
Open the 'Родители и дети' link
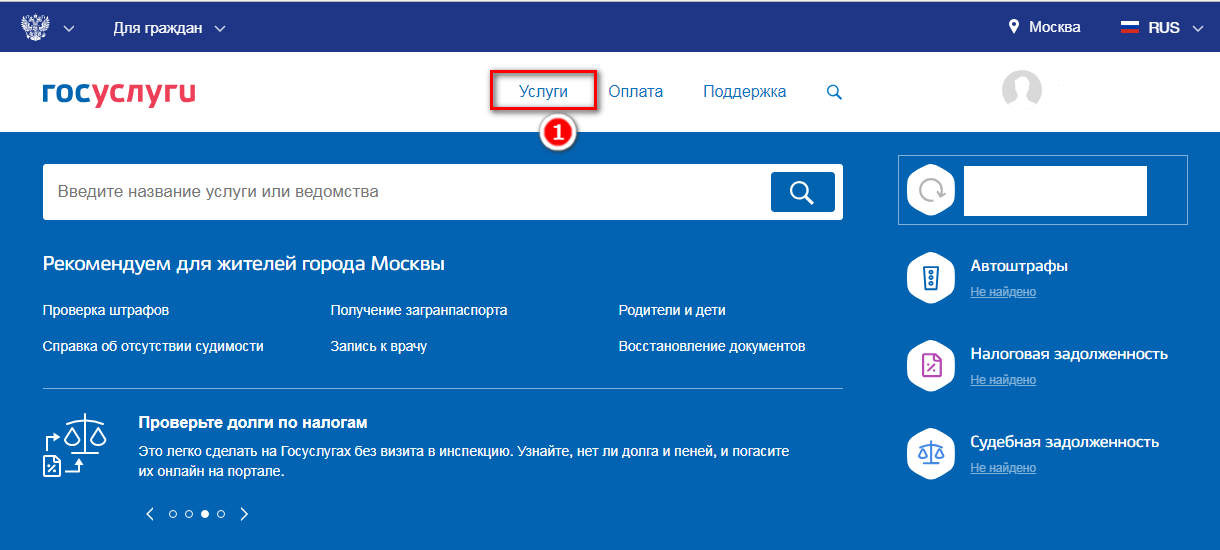tap(672, 310)
